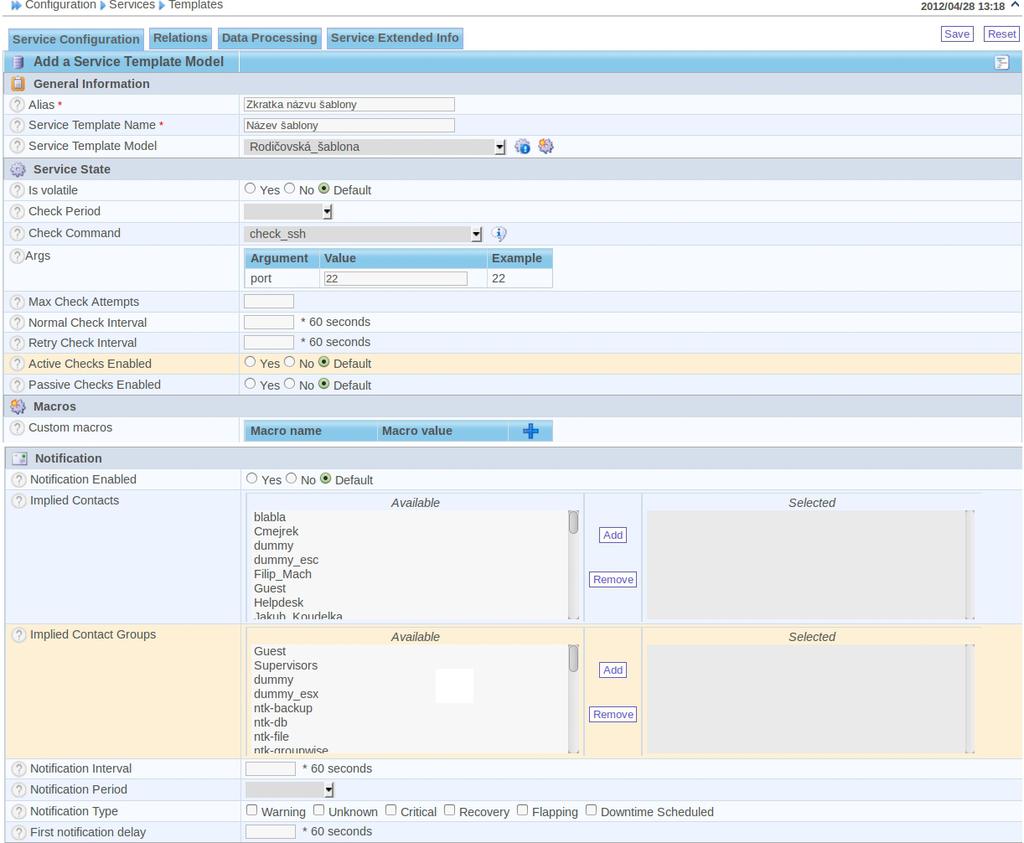Click the Service Template Name field

point(349,125)
